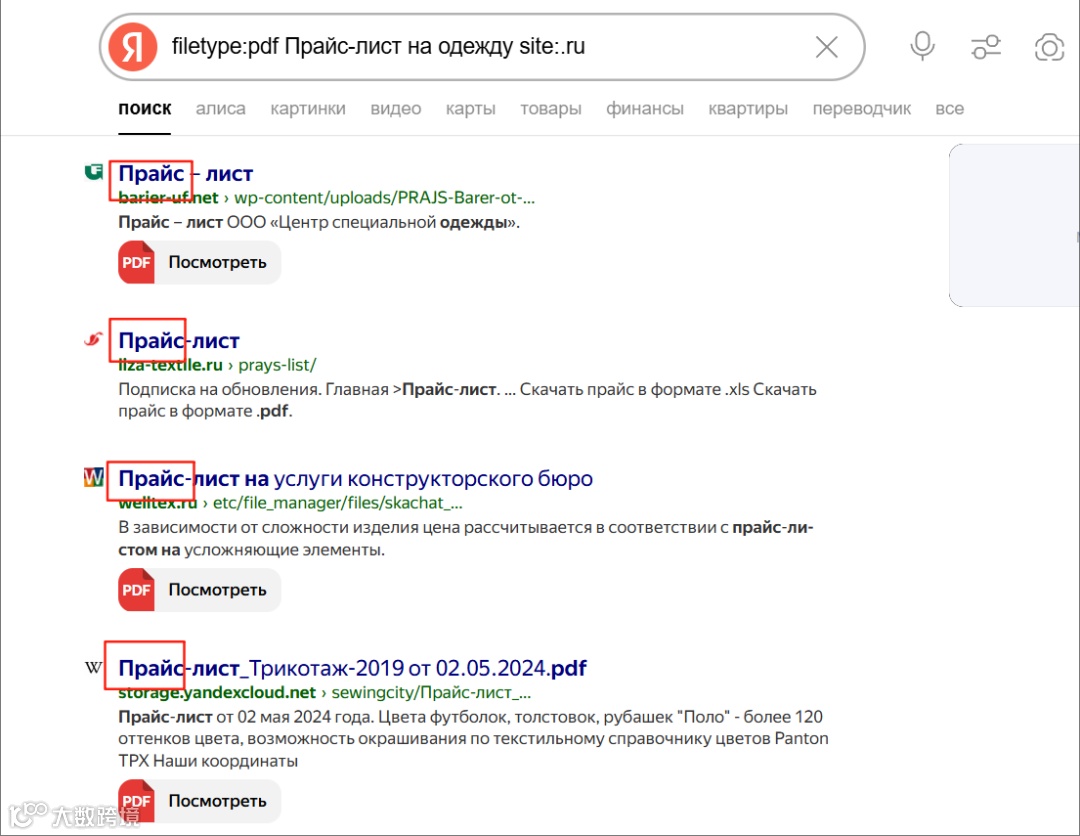Image resolution: width=1080 pixels, height=836 pixels.
Task: Switch to квартиры tab
Action: (748, 109)
